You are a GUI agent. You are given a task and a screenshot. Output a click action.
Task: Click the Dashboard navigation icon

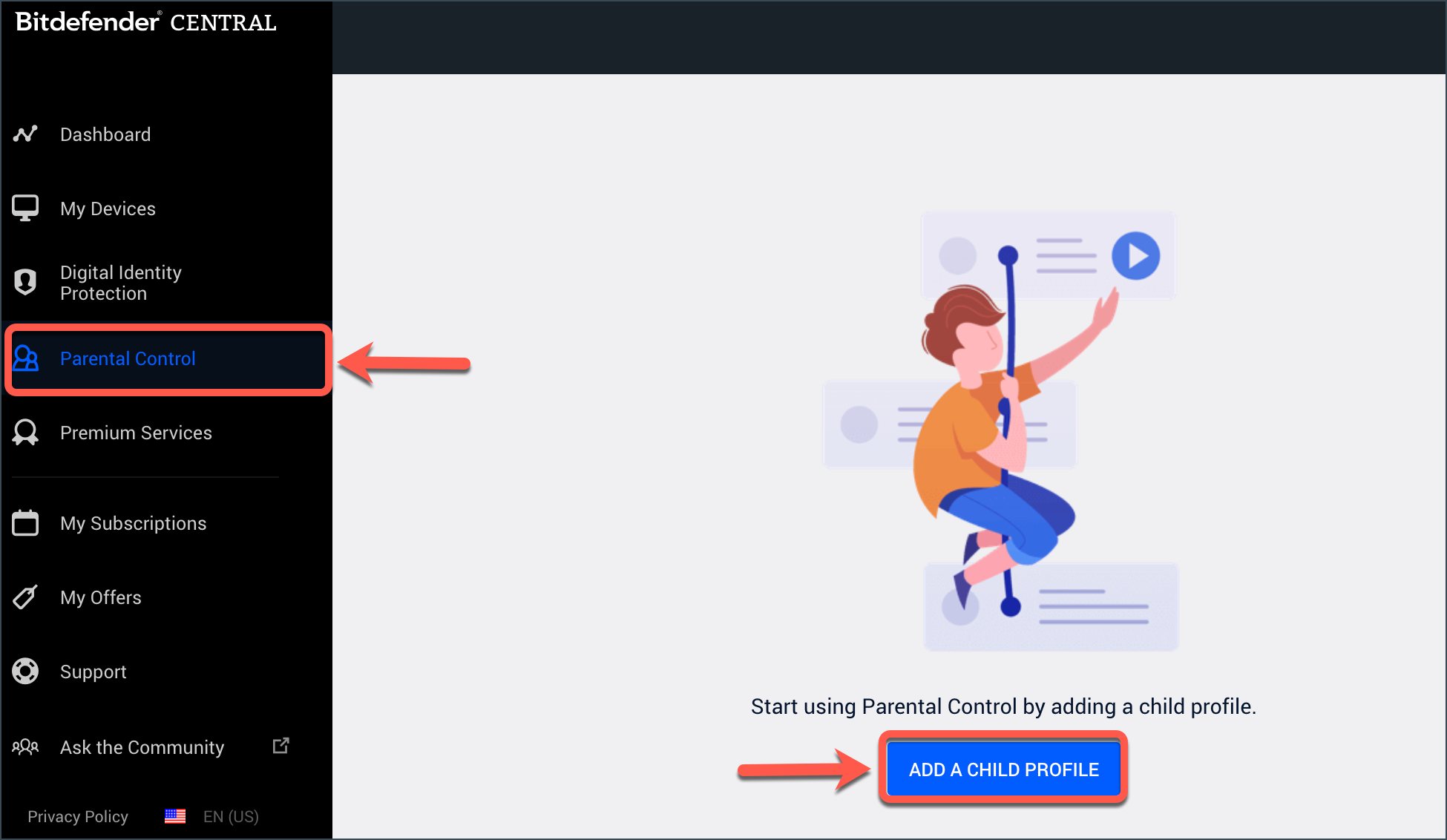click(25, 133)
